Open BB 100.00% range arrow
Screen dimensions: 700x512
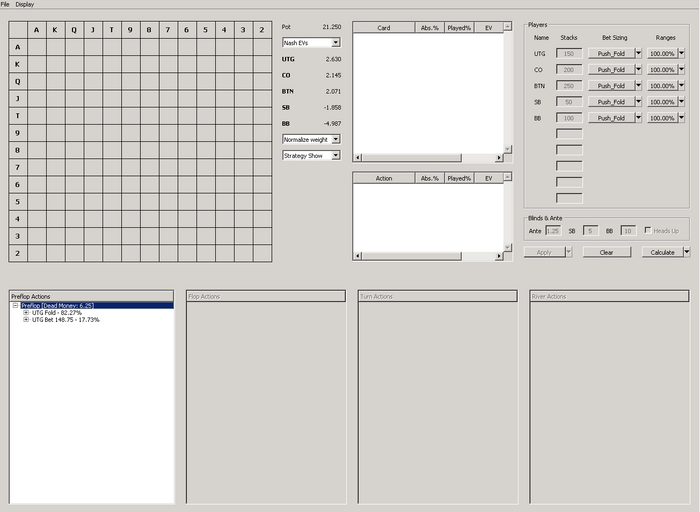(x=681, y=118)
